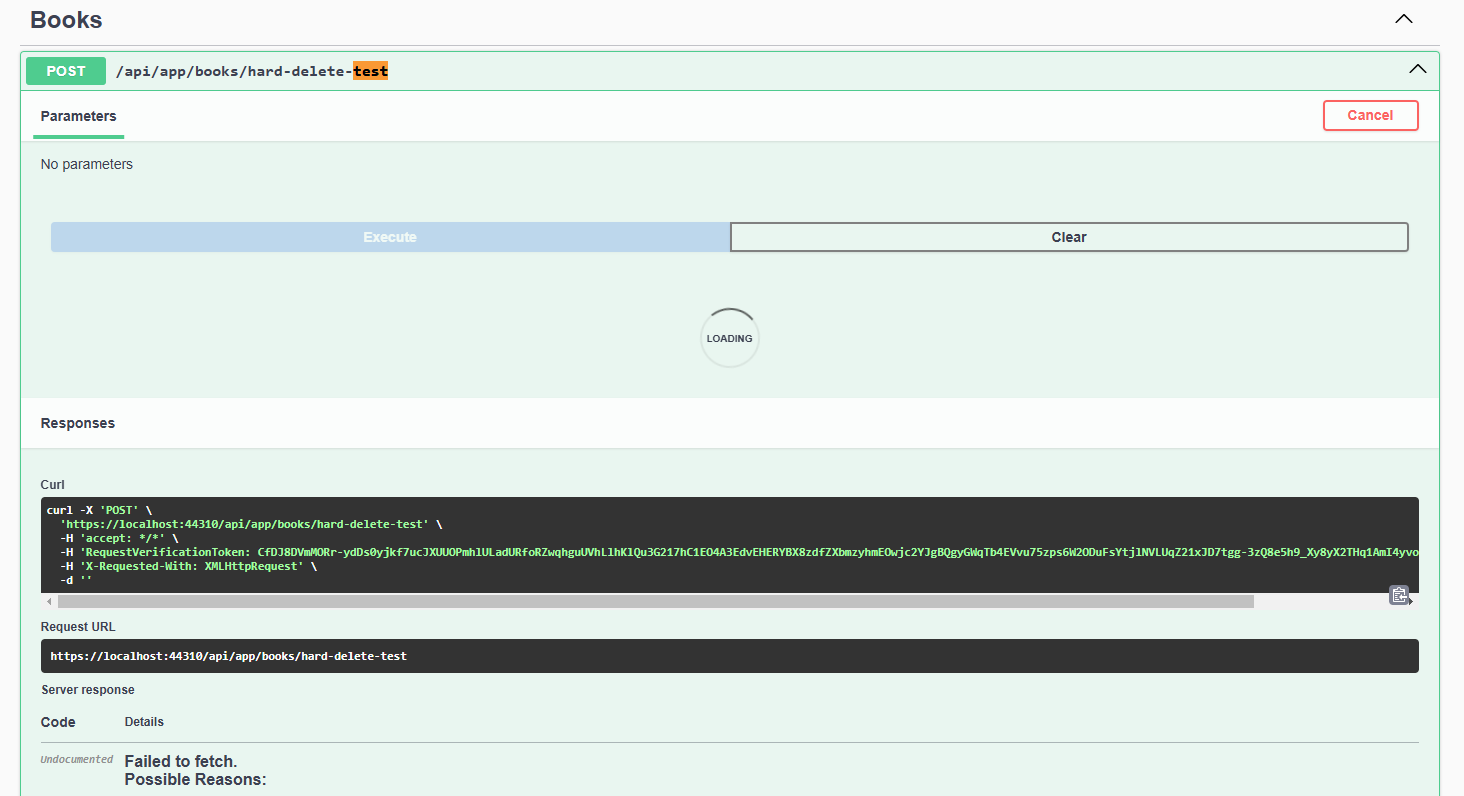Screen dimensions: 1464x796
Task: Collapse the Books section with its chevron
Action: pyautogui.click(x=1404, y=19)
